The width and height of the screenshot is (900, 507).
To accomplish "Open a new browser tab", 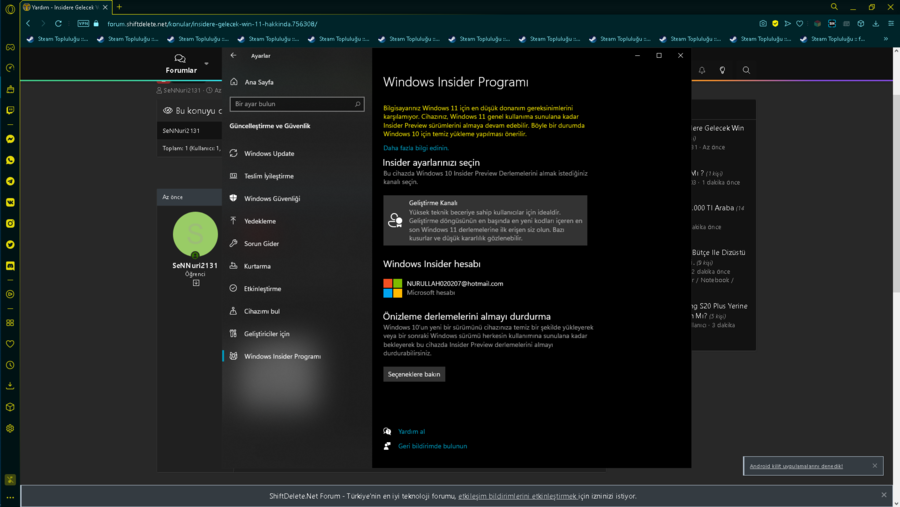I will pyautogui.click(x=119, y=7).
